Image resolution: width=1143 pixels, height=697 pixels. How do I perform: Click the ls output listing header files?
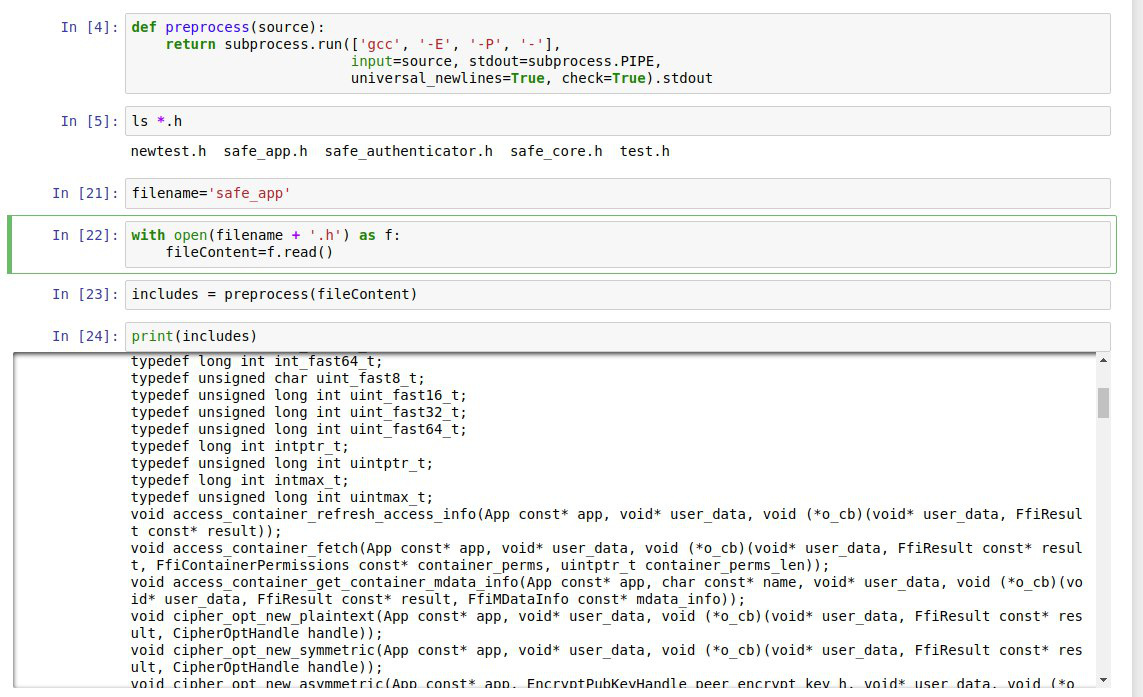(399, 152)
